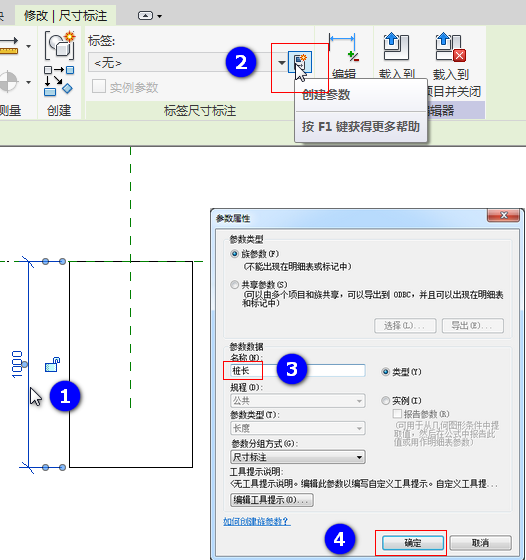Screen dimensions: 526x560
Task: Click the load into project and close icon
Action: (x=451, y=47)
